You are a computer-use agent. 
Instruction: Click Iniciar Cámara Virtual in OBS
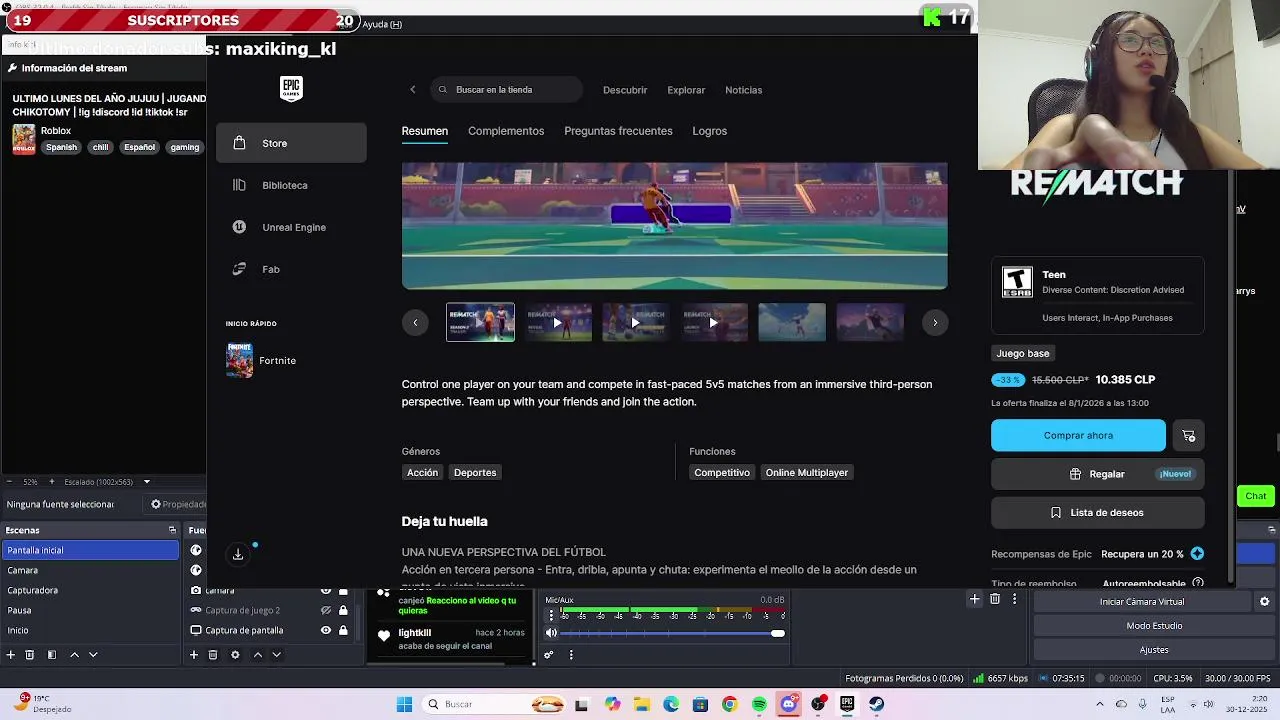pyautogui.click(x=1141, y=602)
